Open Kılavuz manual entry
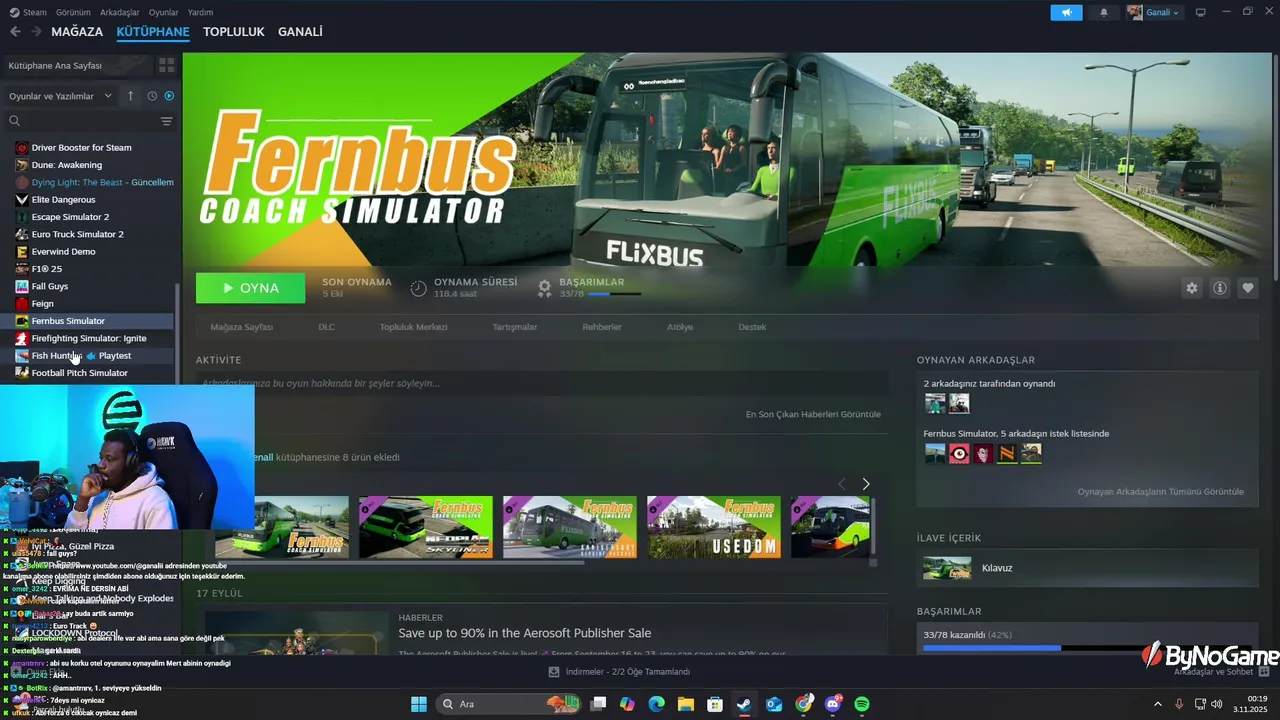The width and height of the screenshot is (1280, 720). point(1087,568)
